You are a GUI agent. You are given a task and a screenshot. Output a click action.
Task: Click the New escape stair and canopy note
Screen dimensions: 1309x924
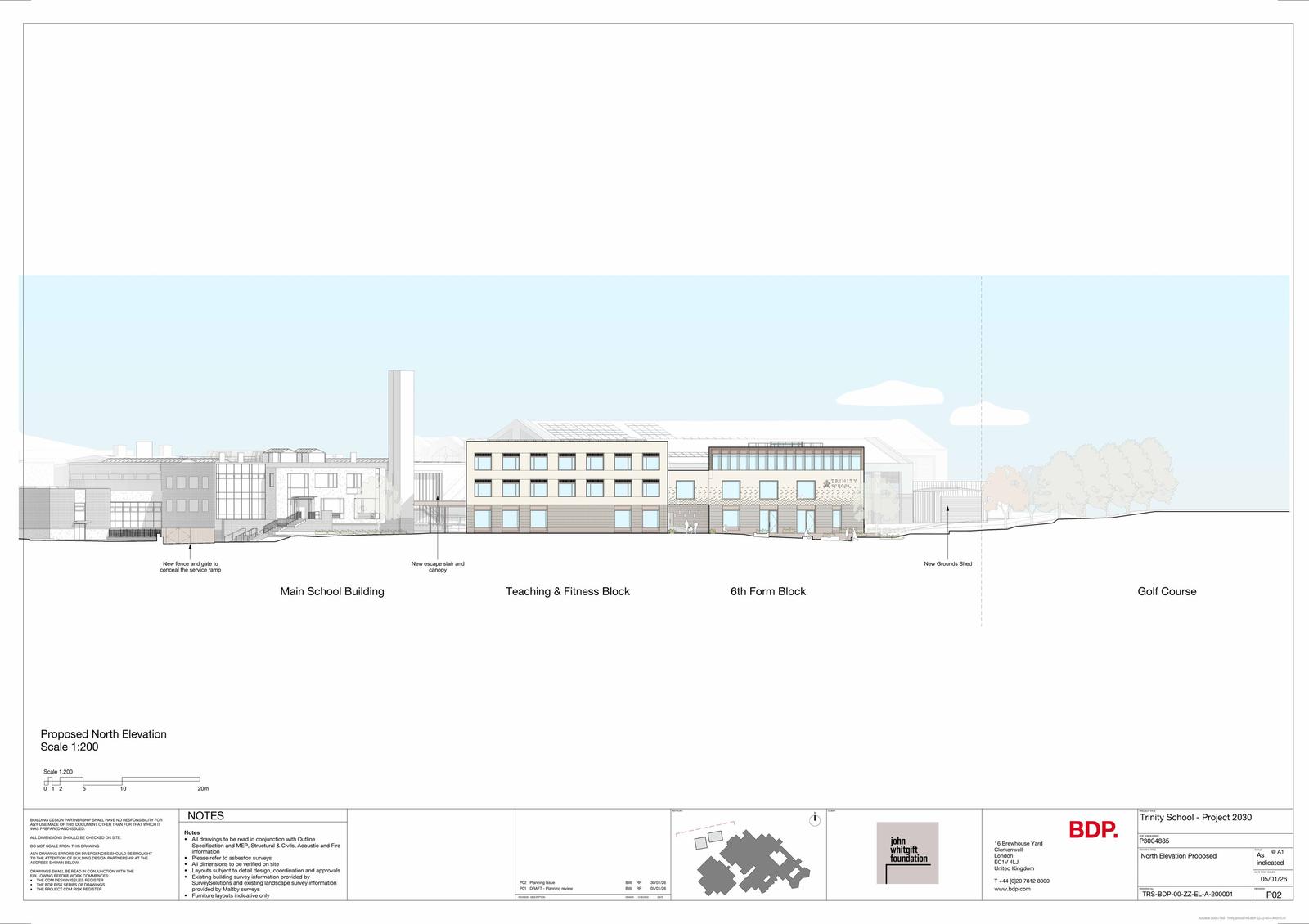[x=437, y=567]
